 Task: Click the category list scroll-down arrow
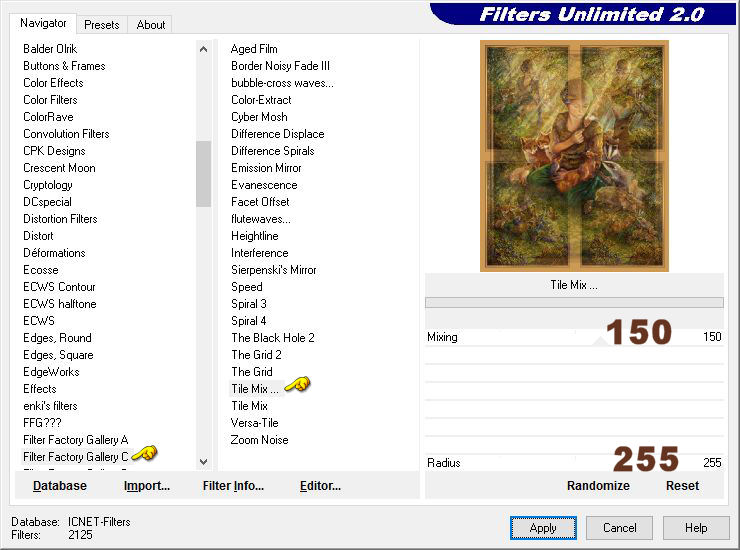coord(203,462)
